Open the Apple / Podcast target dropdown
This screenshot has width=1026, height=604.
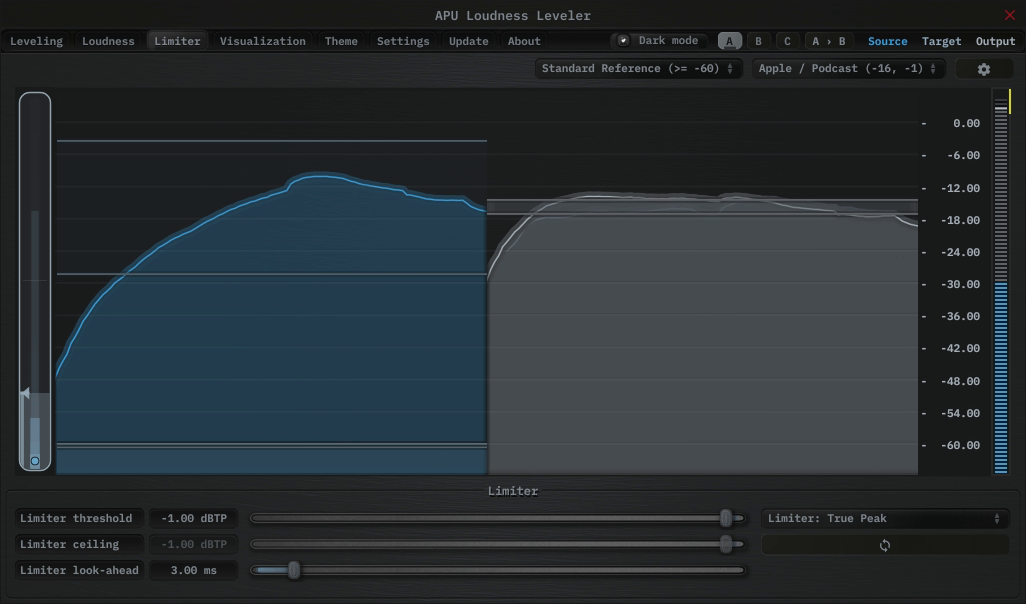tap(848, 68)
